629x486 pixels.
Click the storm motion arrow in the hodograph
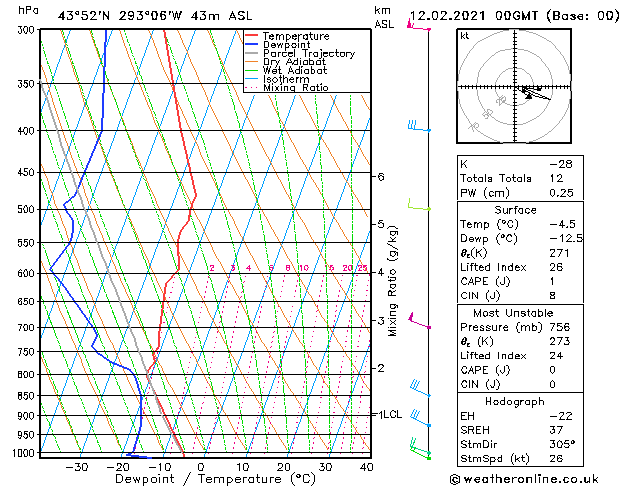[x=535, y=94]
